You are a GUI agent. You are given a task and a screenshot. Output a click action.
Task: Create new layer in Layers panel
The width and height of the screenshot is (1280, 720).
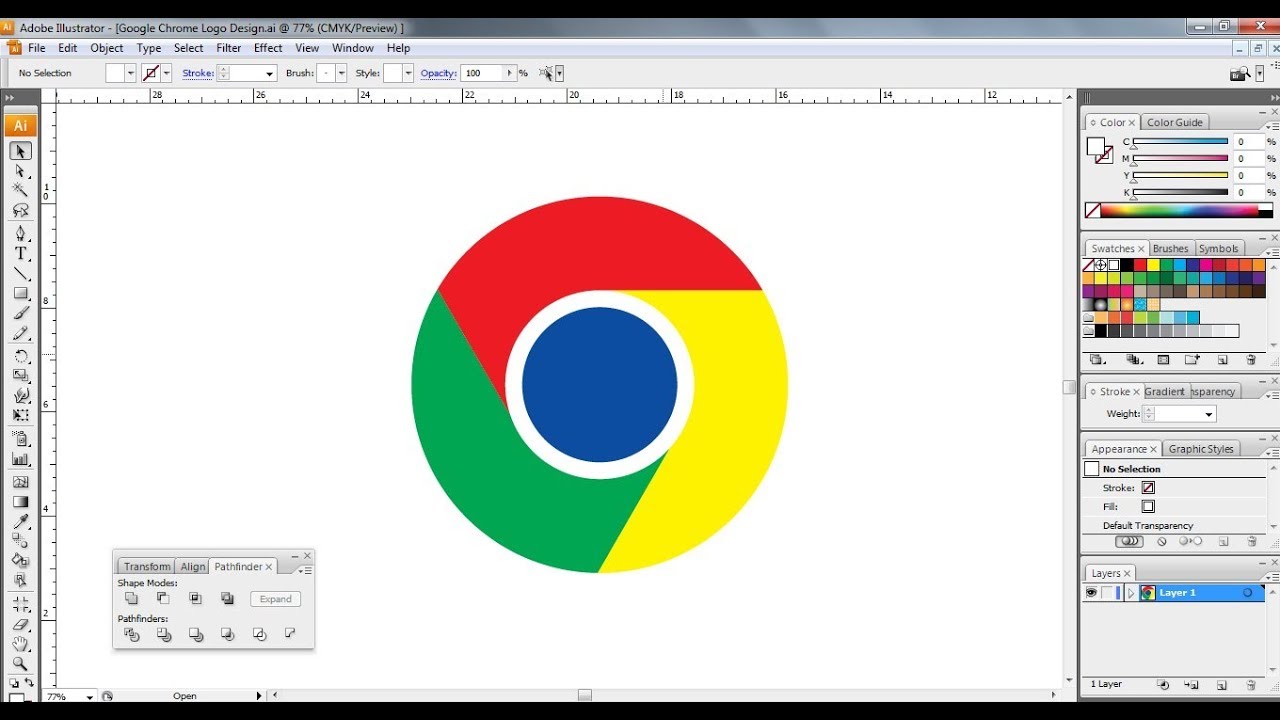(x=1222, y=685)
